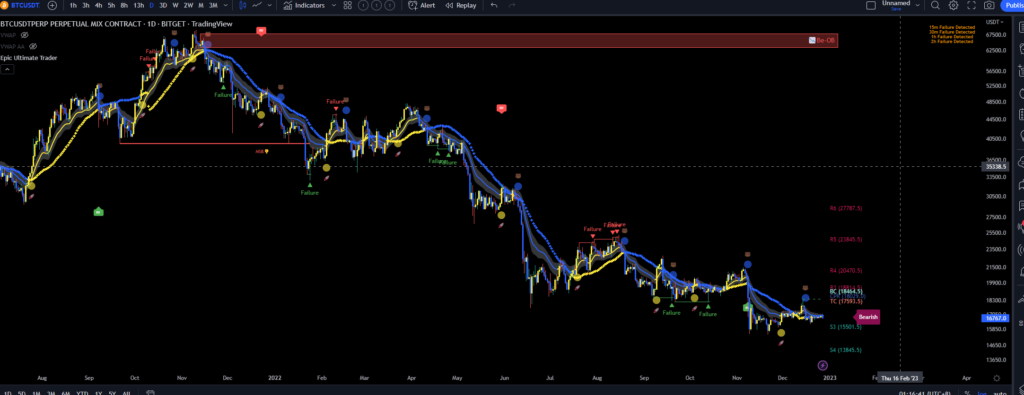Select the 4h timeframe
Image resolution: width=1024 pixels, height=395 pixels.
98,5
